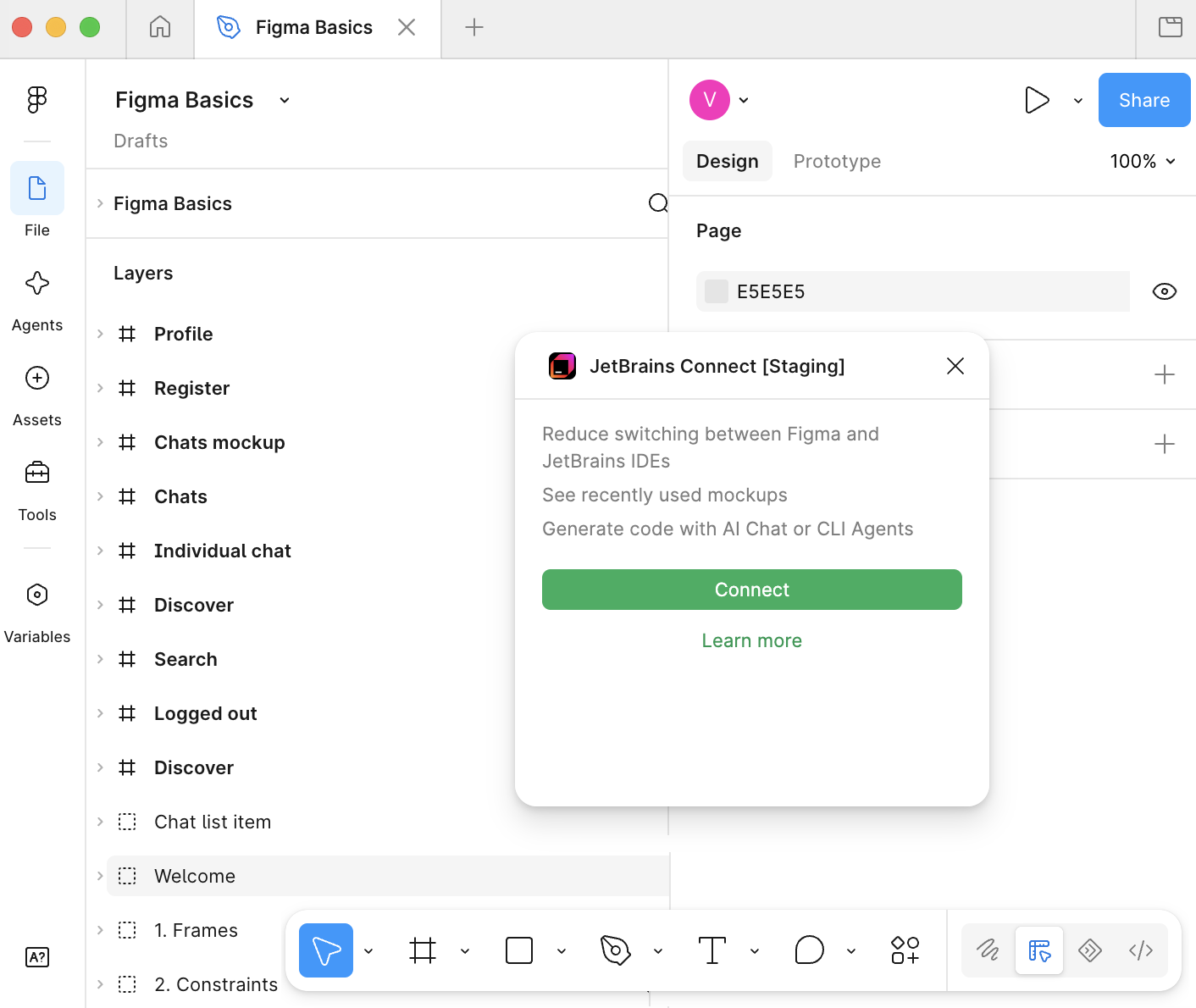Click the Welcome section icon in Layers
The height and width of the screenshot is (1008, 1196).
tap(127, 876)
